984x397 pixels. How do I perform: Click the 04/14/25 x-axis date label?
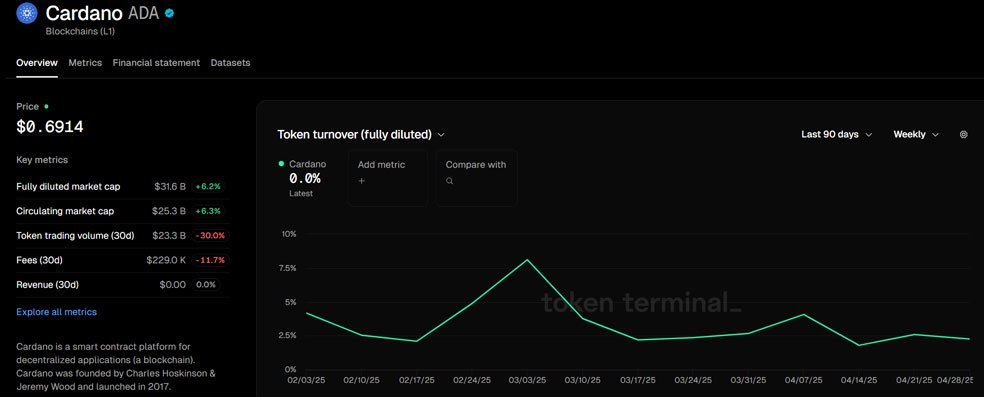(859, 380)
